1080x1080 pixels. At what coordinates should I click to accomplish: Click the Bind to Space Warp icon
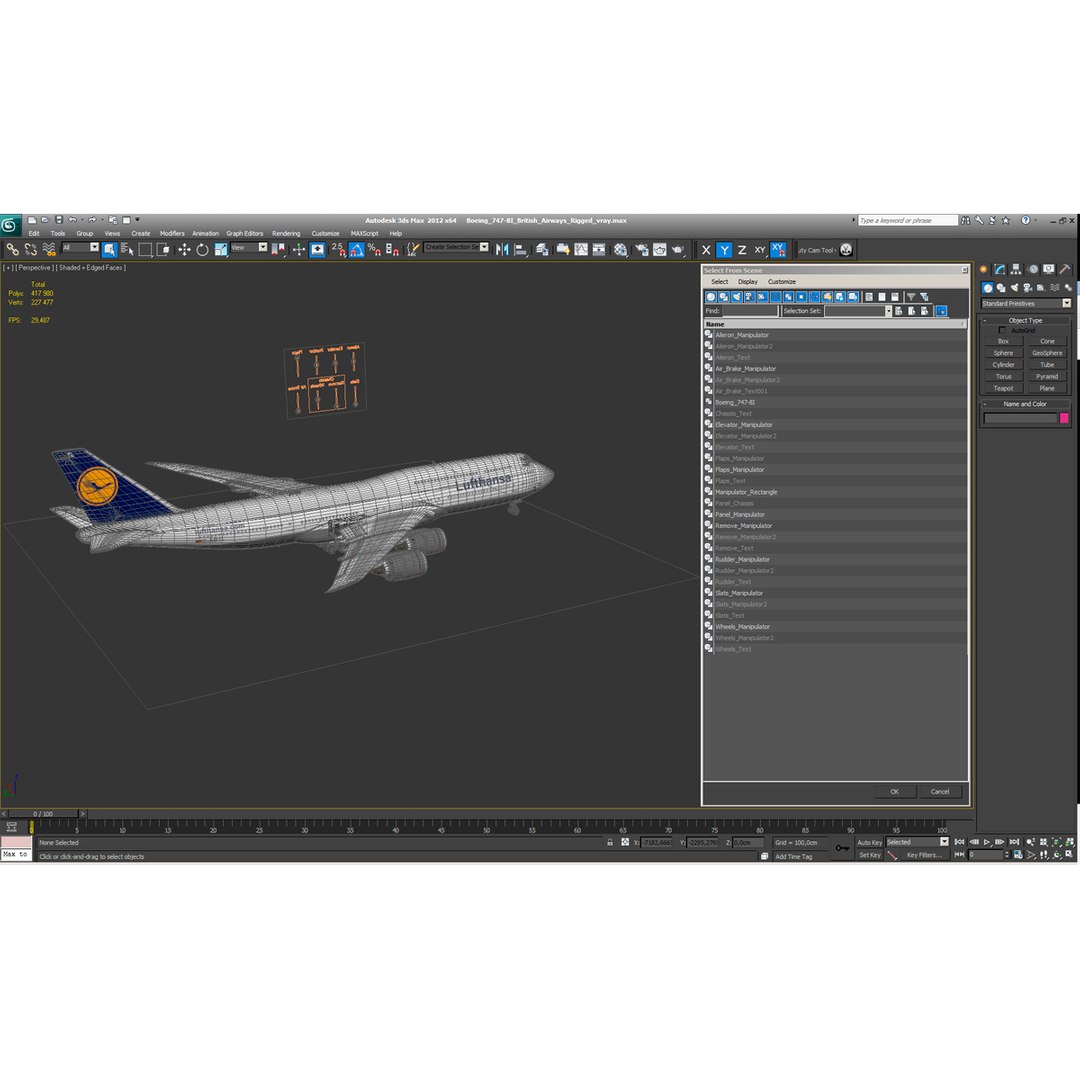(49, 249)
